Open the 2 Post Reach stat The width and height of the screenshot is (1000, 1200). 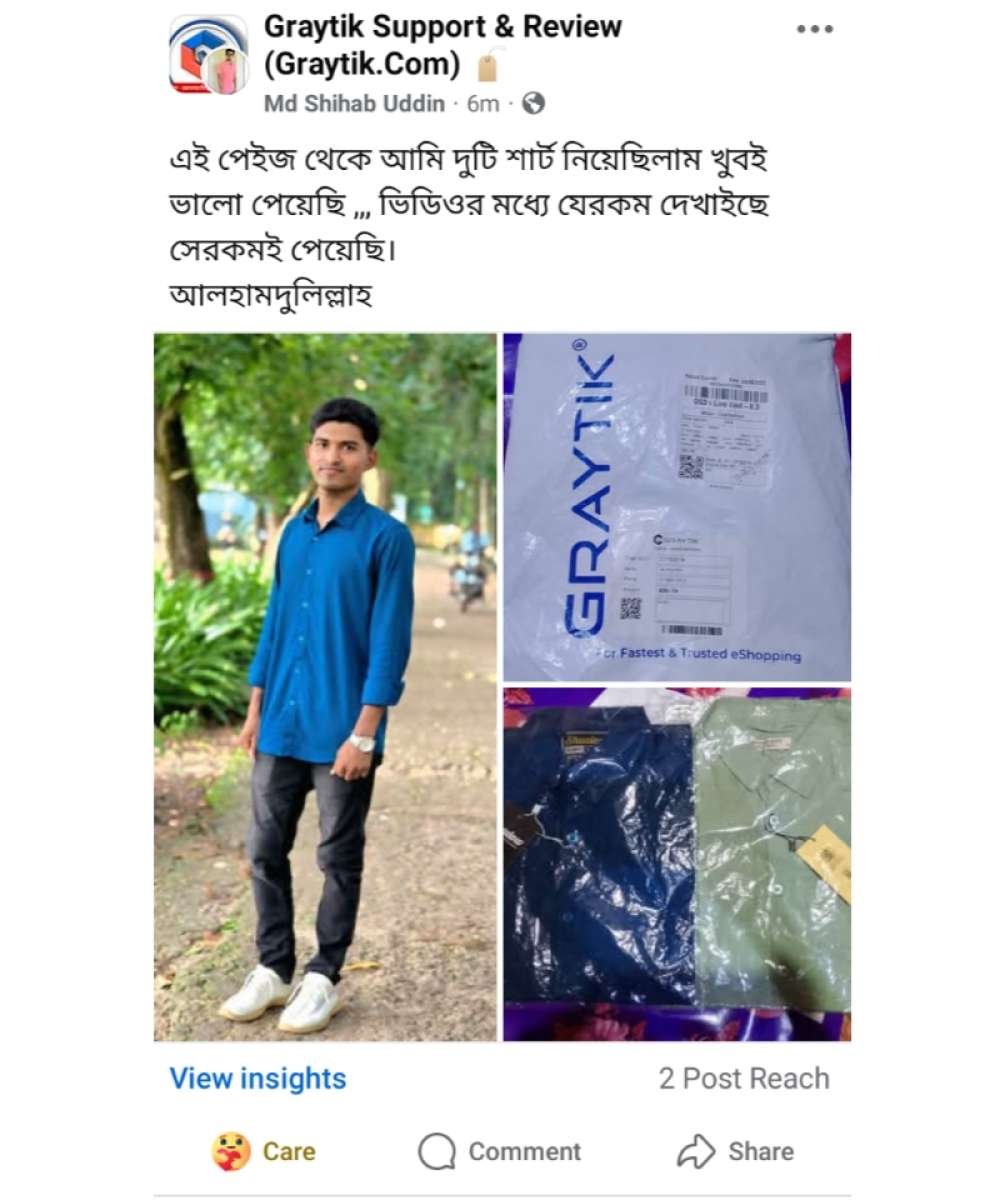click(x=744, y=1078)
